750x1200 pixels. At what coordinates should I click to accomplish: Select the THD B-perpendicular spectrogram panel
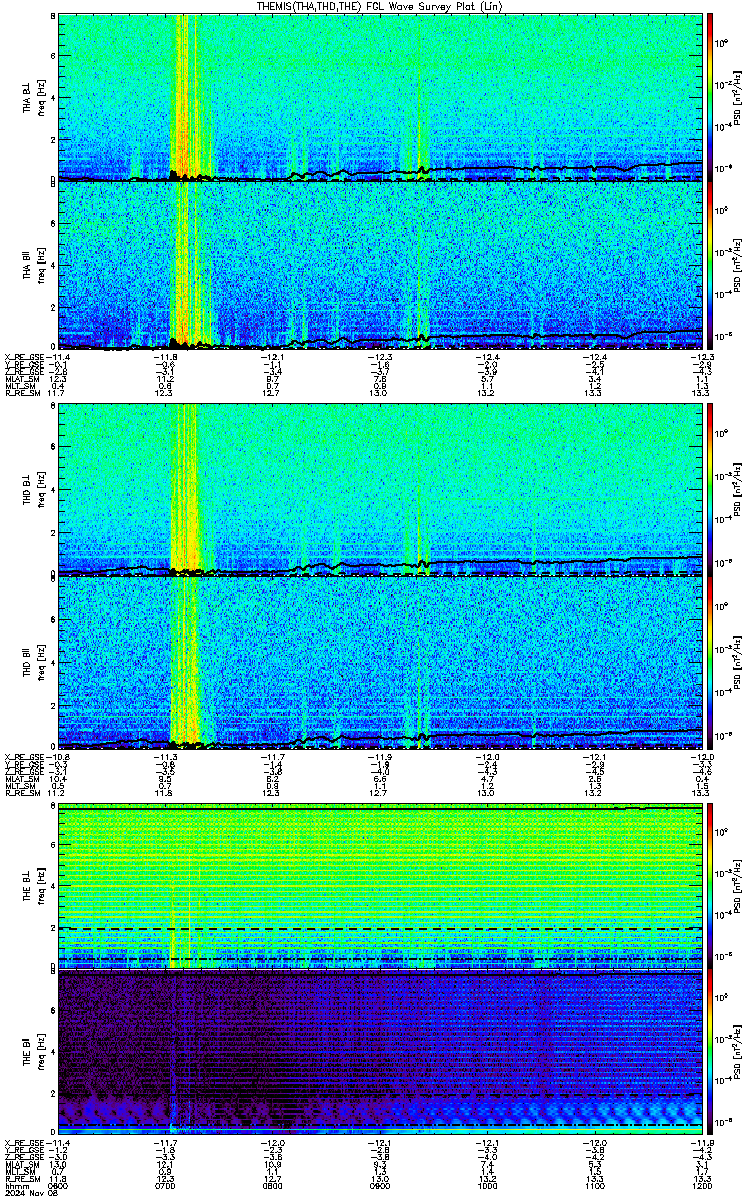pos(380,489)
